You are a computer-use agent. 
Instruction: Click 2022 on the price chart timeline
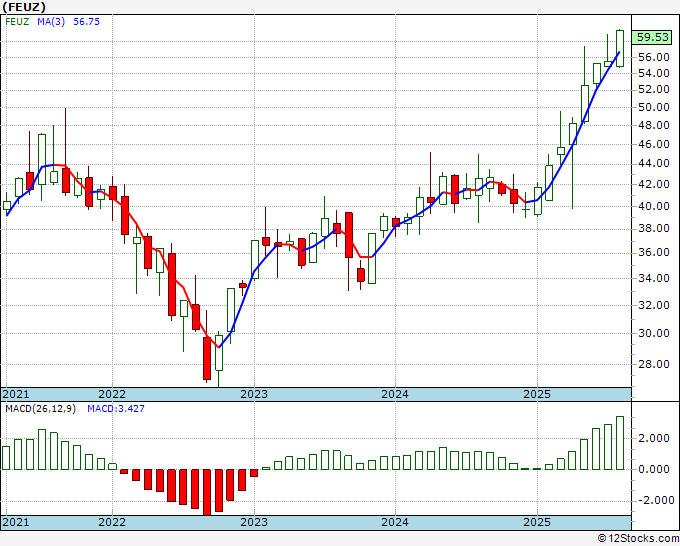112,394
